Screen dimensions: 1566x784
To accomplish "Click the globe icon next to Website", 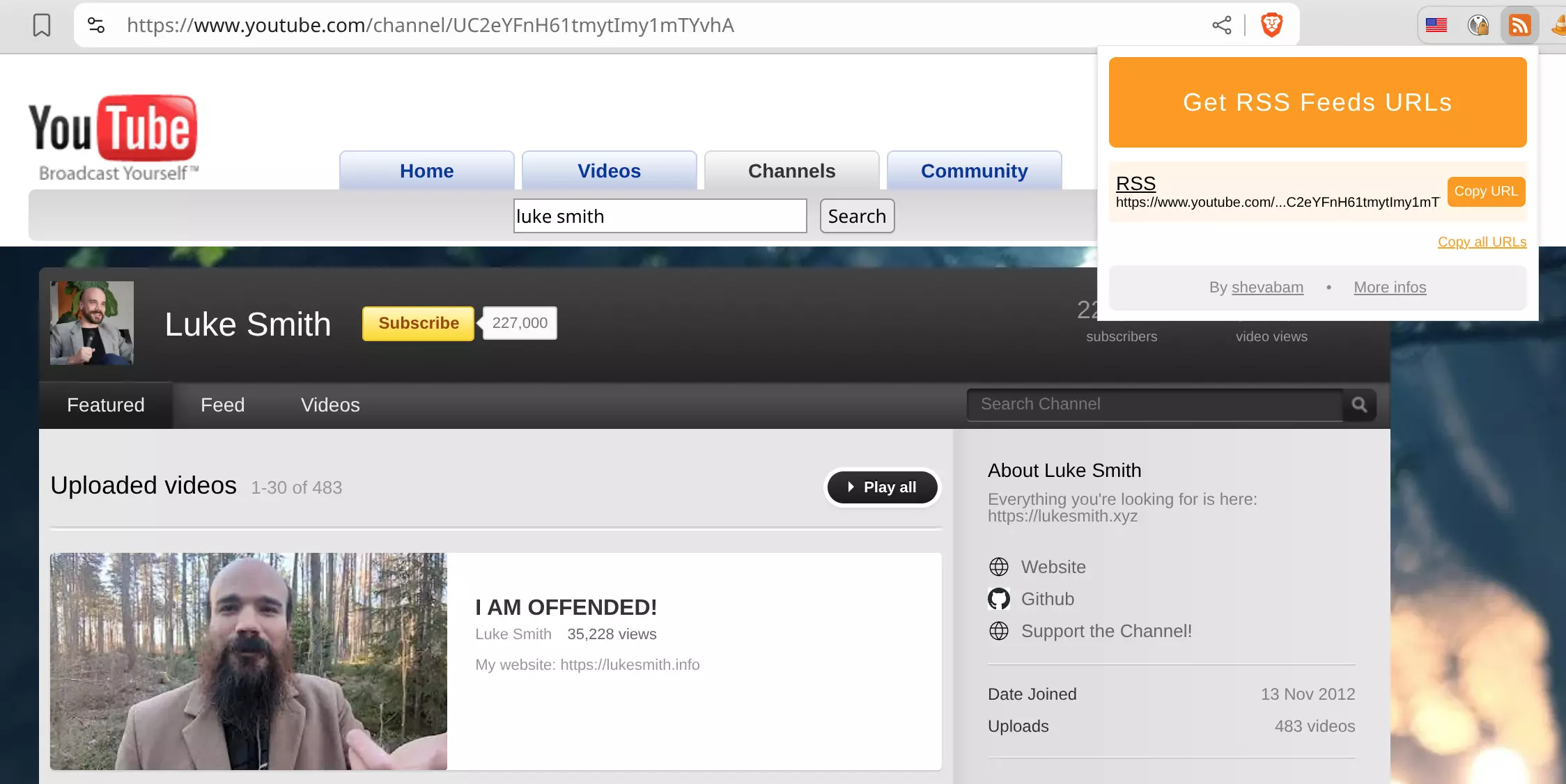I will [999, 567].
